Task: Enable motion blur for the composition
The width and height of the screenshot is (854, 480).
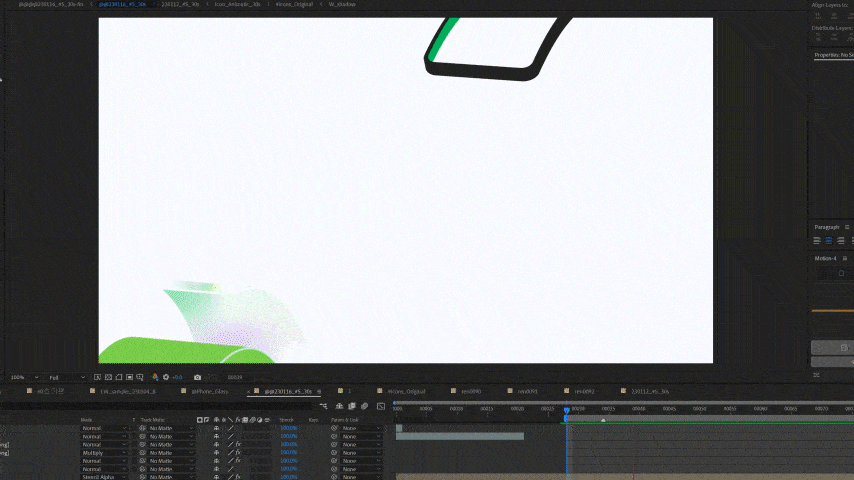Action: coord(364,406)
